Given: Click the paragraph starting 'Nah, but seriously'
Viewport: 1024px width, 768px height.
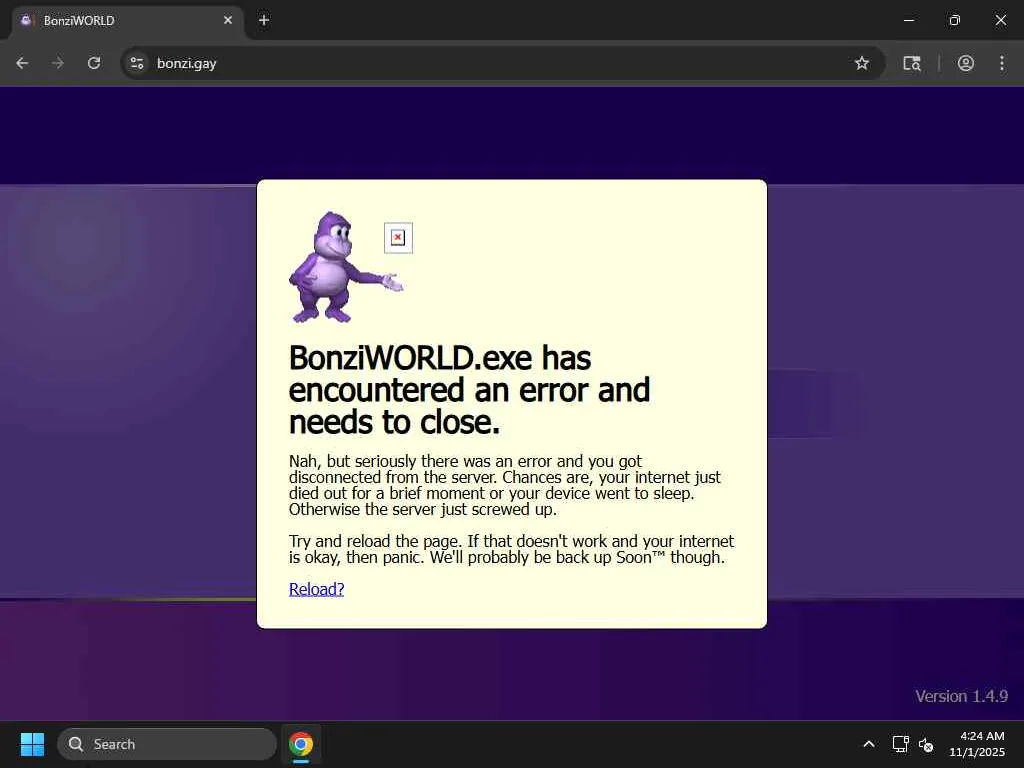Looking at the screenshot, I should click(x=505, y=485).
